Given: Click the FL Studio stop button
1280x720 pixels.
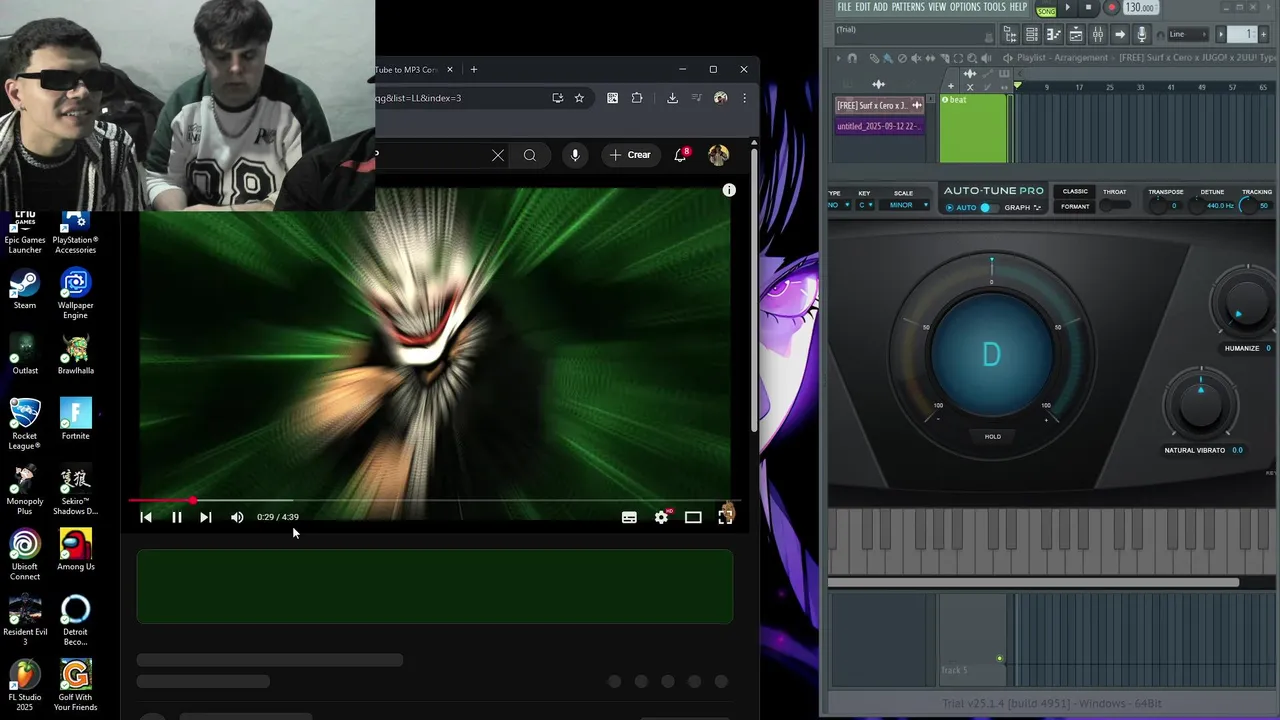Looking at the screenshot, I should [1089, 8].
